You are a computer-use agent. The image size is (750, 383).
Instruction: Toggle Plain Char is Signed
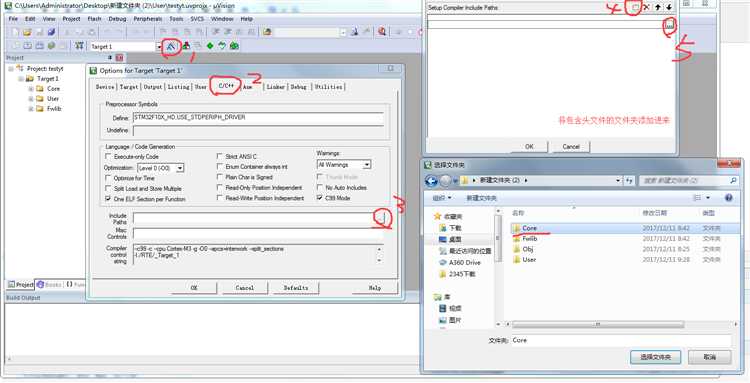tap(220, 177)
